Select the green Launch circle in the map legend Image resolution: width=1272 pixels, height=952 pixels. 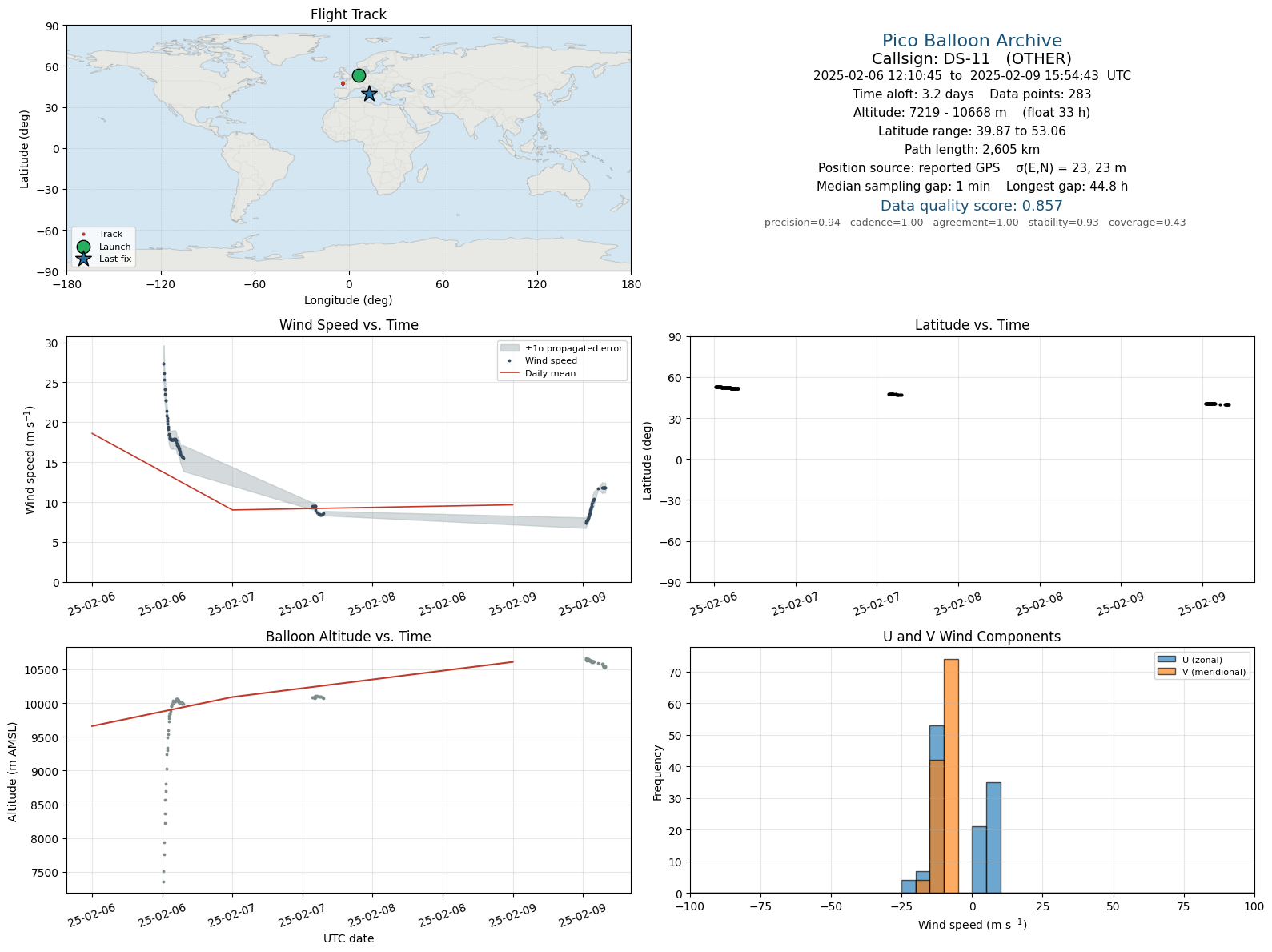pos(83,247)
